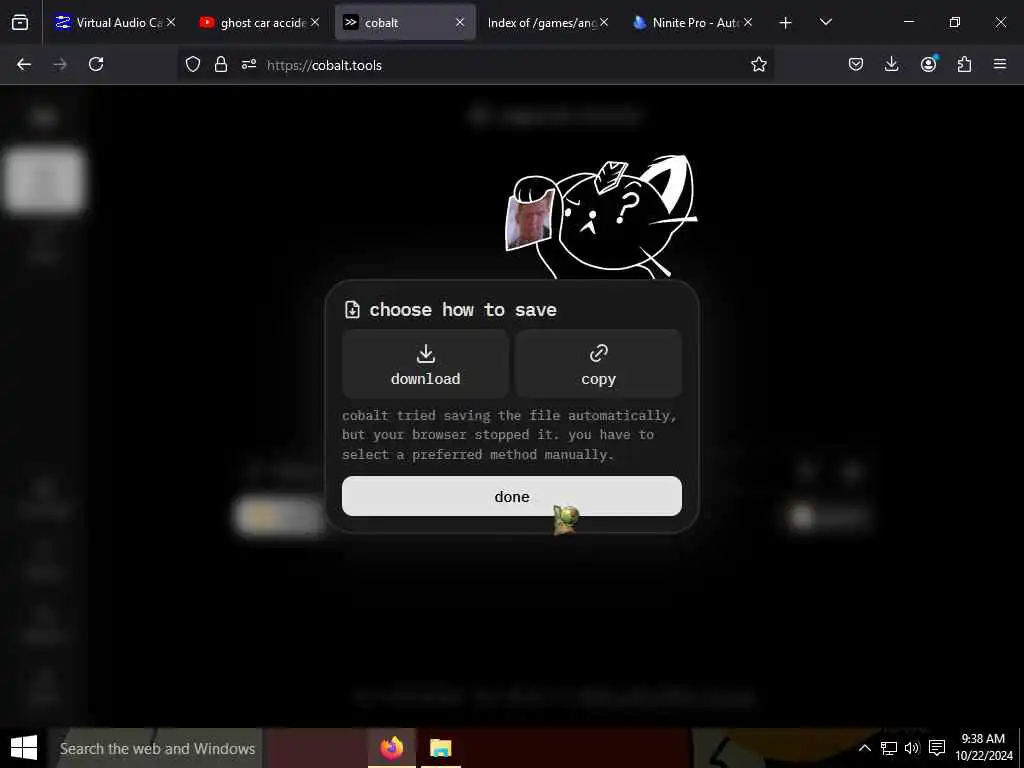Viewport: 1024px width, 768px height.
Task: Click the Search the web and Windows box
Action: [155, 748]
